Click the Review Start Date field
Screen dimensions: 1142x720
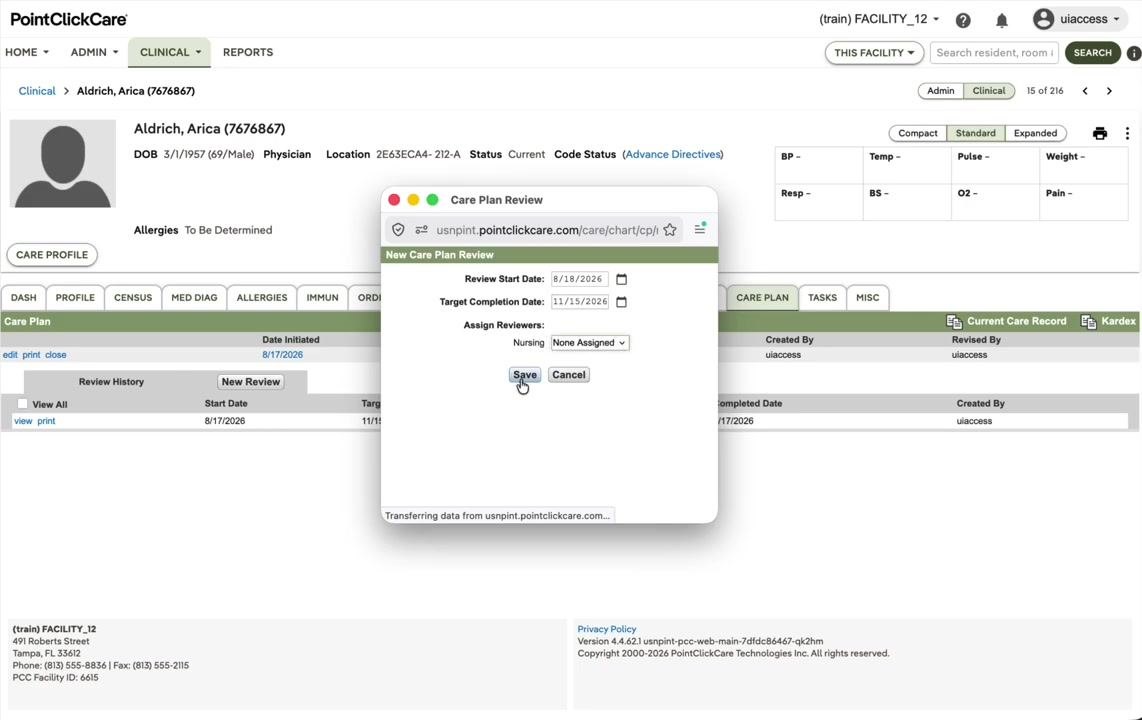click(x=580, y=279)
